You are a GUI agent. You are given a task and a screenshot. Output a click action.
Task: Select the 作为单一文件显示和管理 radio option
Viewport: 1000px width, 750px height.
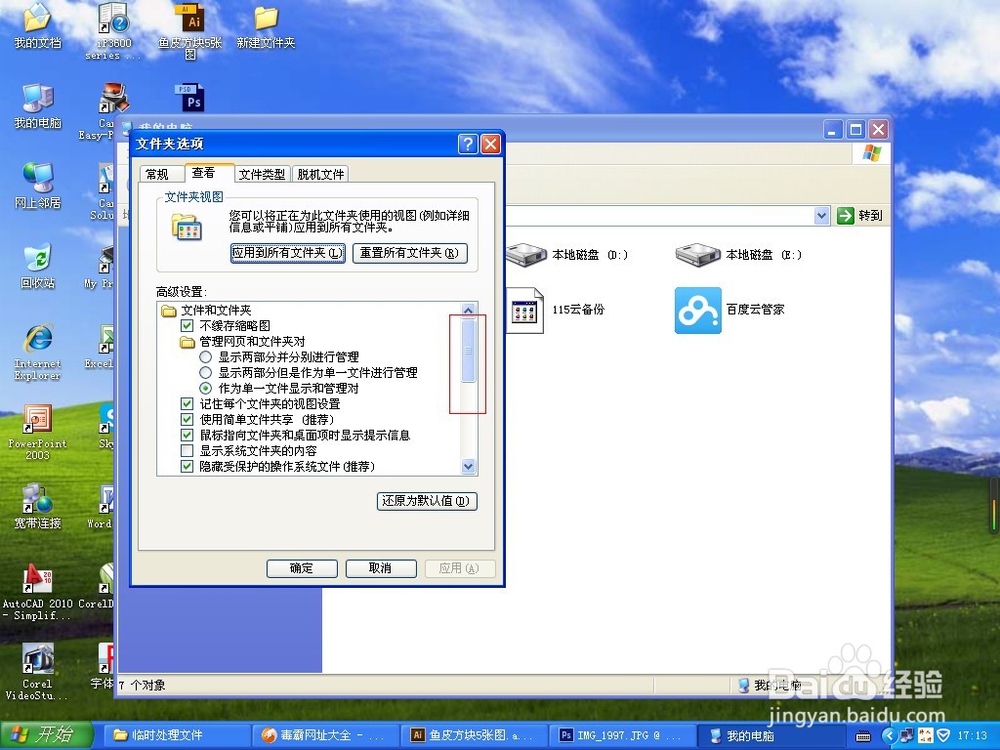coord(207,388)
